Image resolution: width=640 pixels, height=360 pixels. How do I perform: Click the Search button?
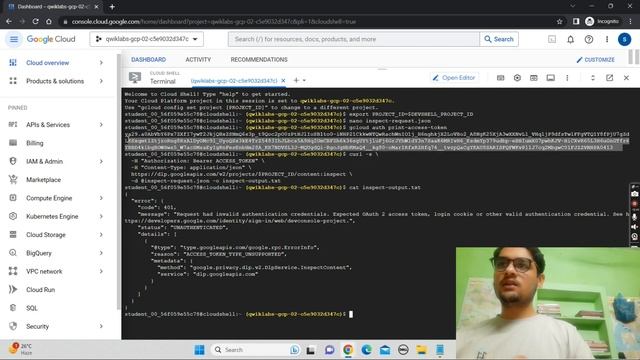coord(499,39)
